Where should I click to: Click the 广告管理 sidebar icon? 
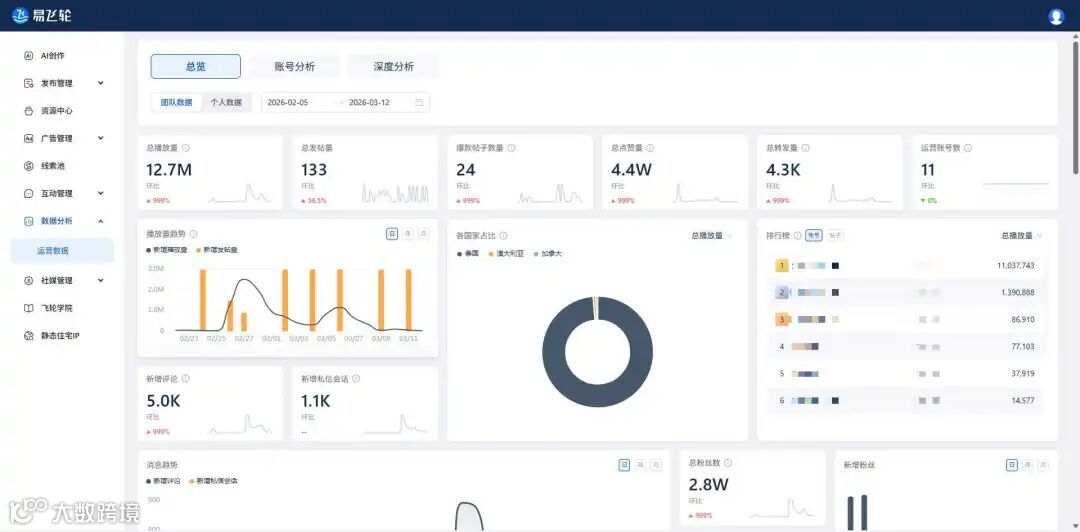pyautogui.click(x=28, y=139)
